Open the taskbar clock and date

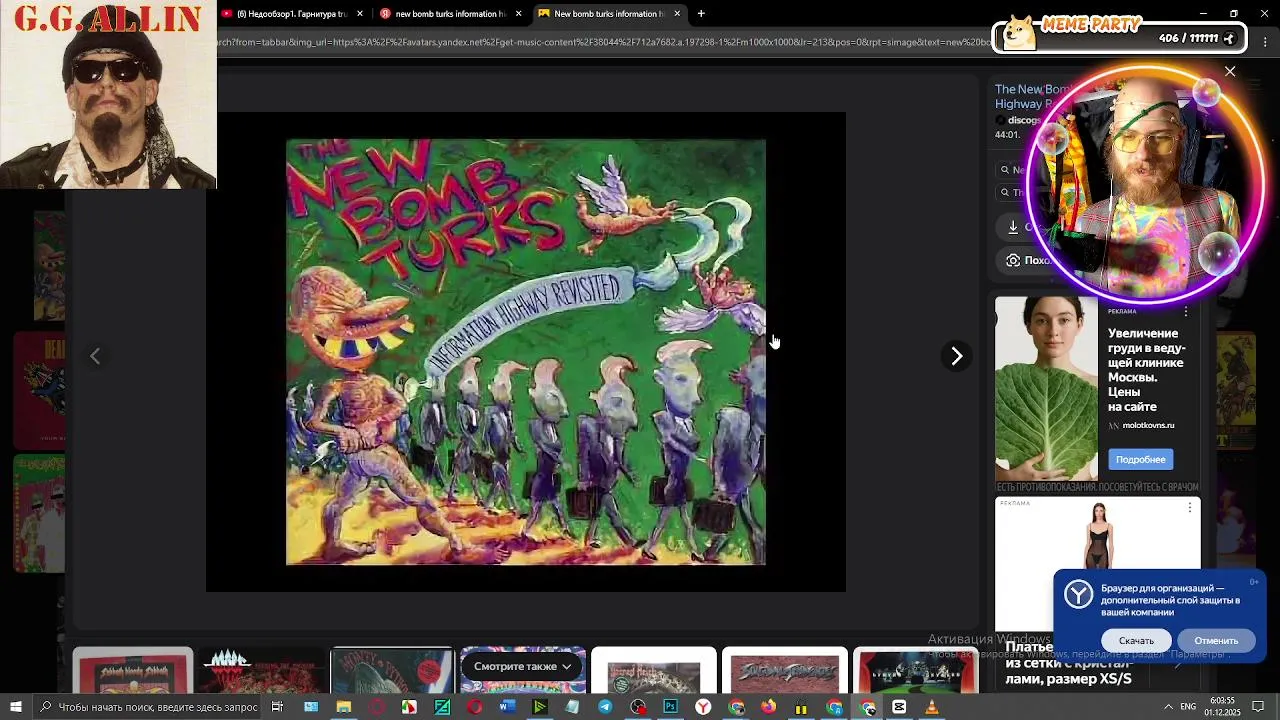(1222, 707)
